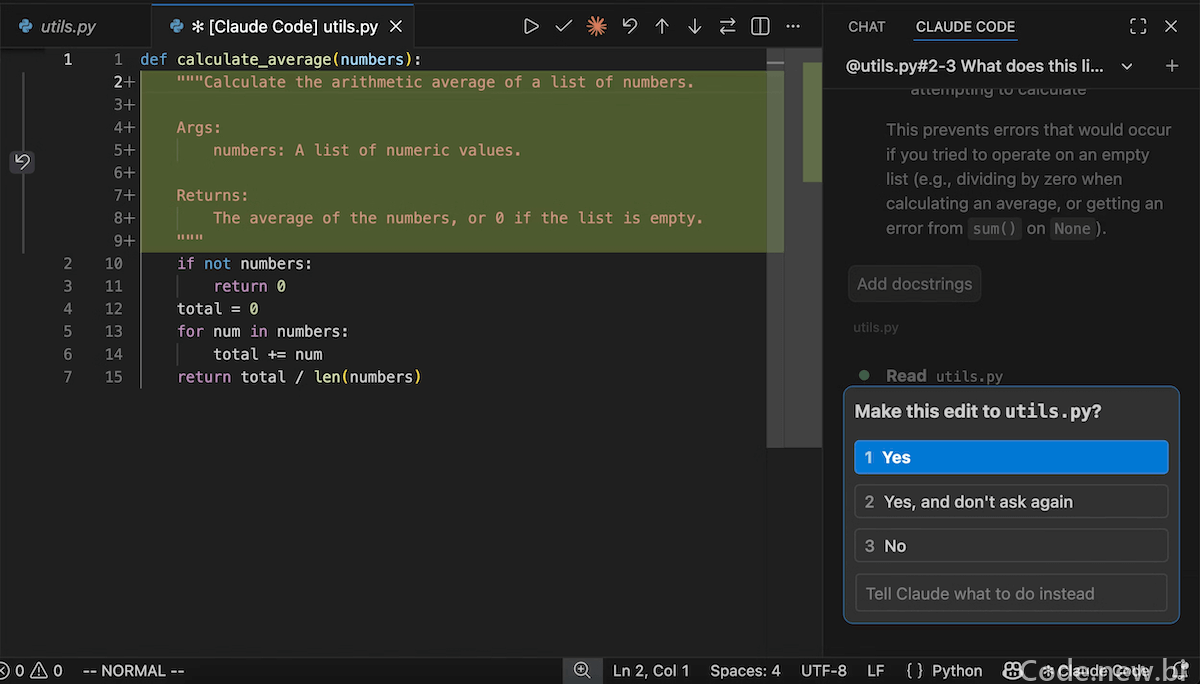Open Claude Code via orange starburst icon
The width and height of the screenshot is (1200, 684).
tap(597, 27)
